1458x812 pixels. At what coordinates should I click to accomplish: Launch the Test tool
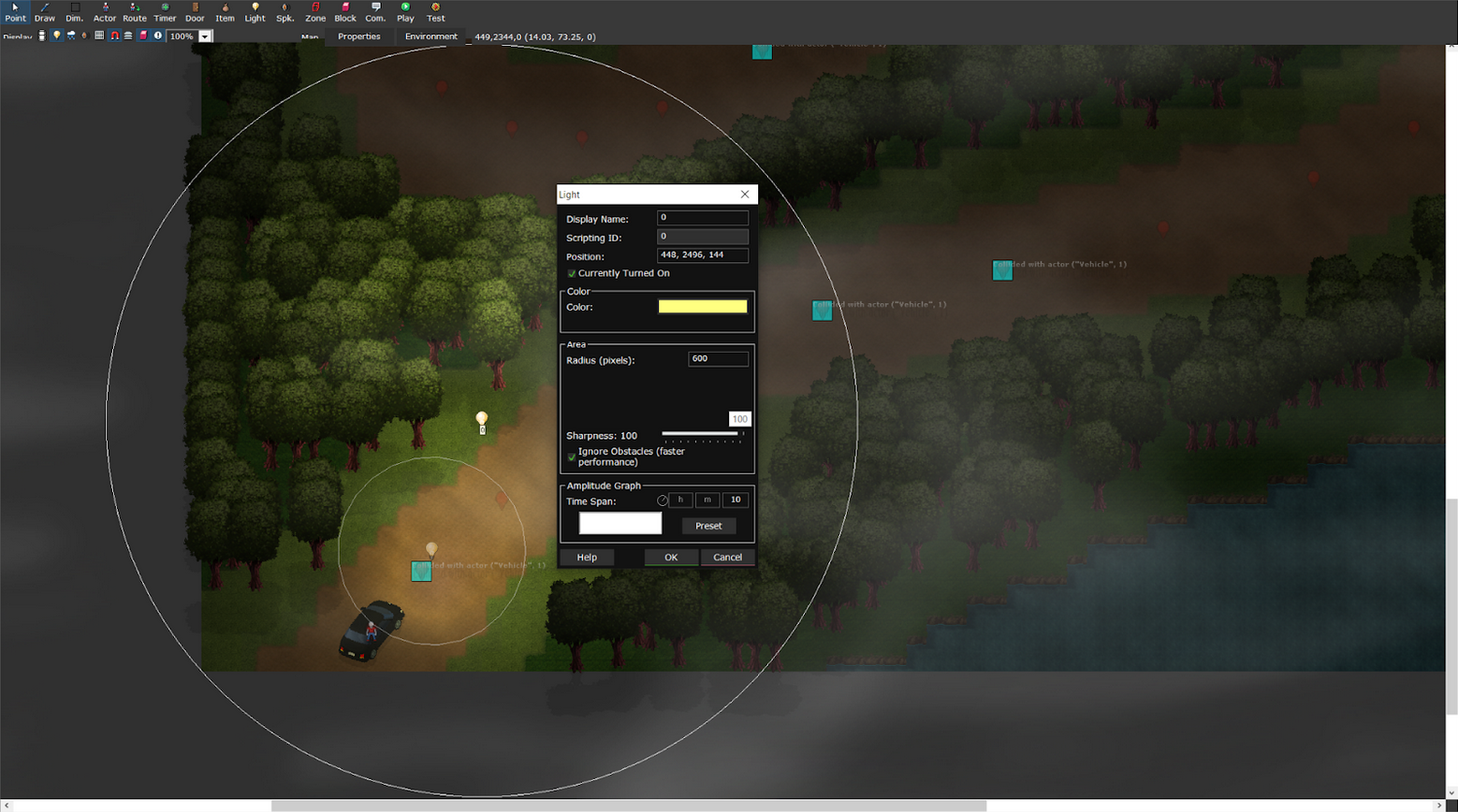tap(435, 12)
